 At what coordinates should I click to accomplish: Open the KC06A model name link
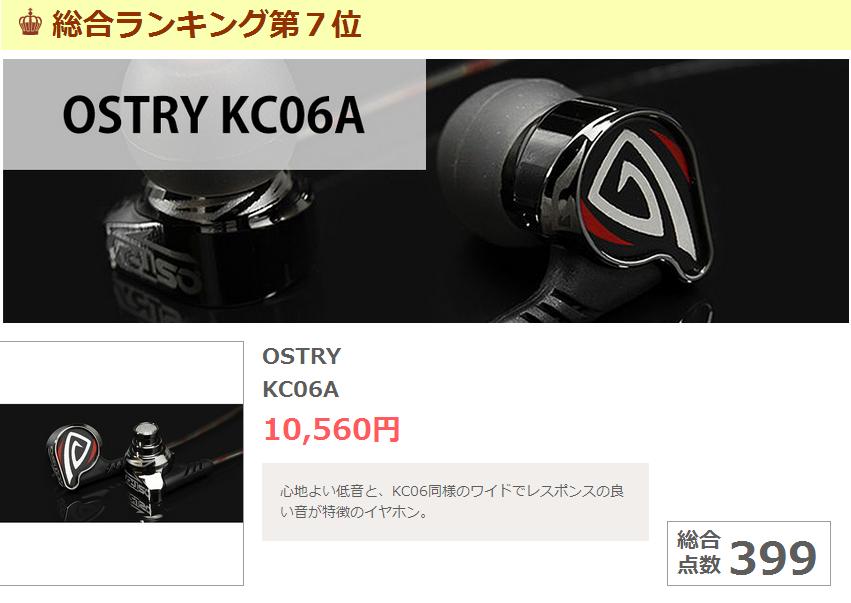click(301, 389)
